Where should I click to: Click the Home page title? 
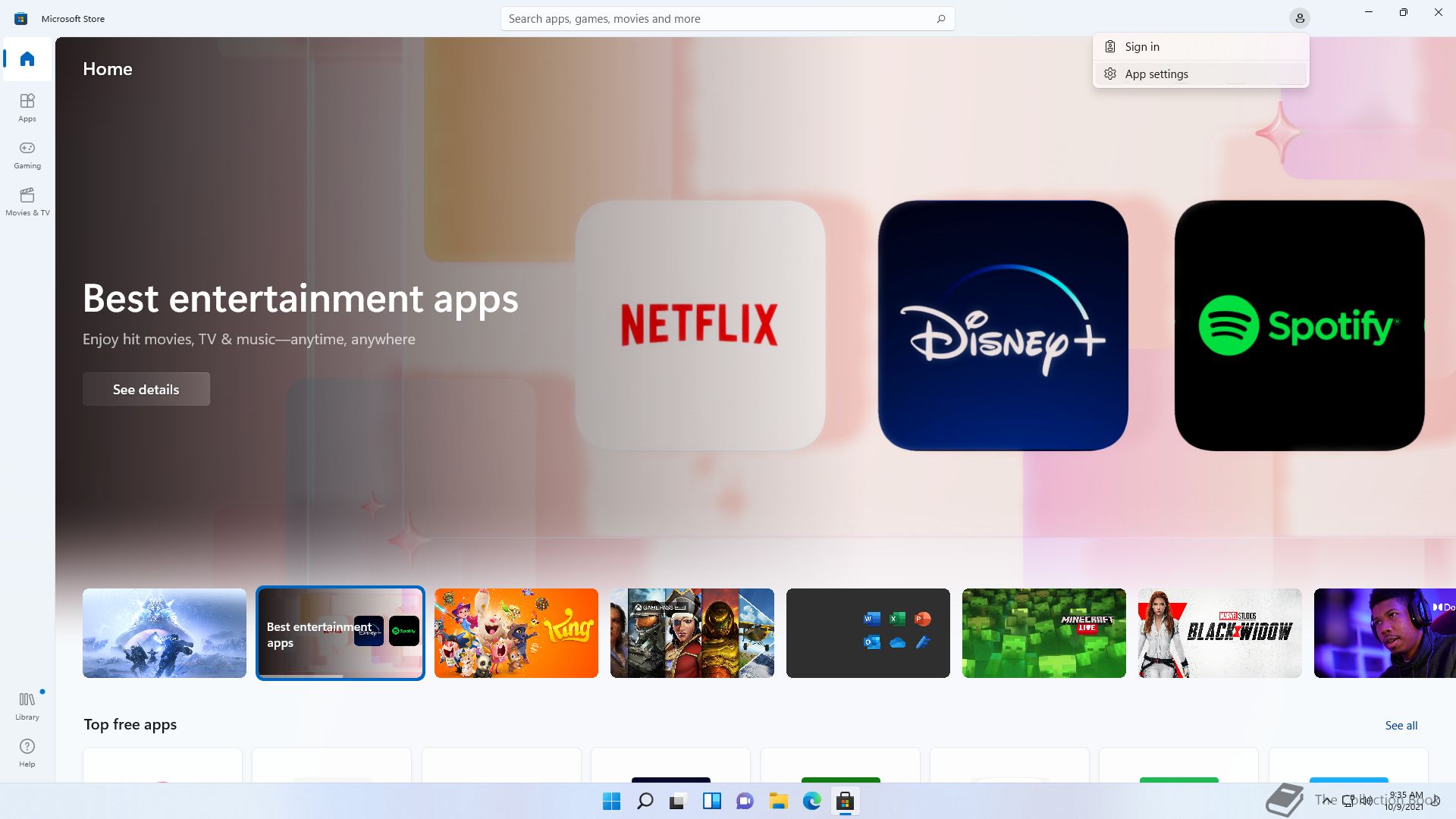pos(108,69)
